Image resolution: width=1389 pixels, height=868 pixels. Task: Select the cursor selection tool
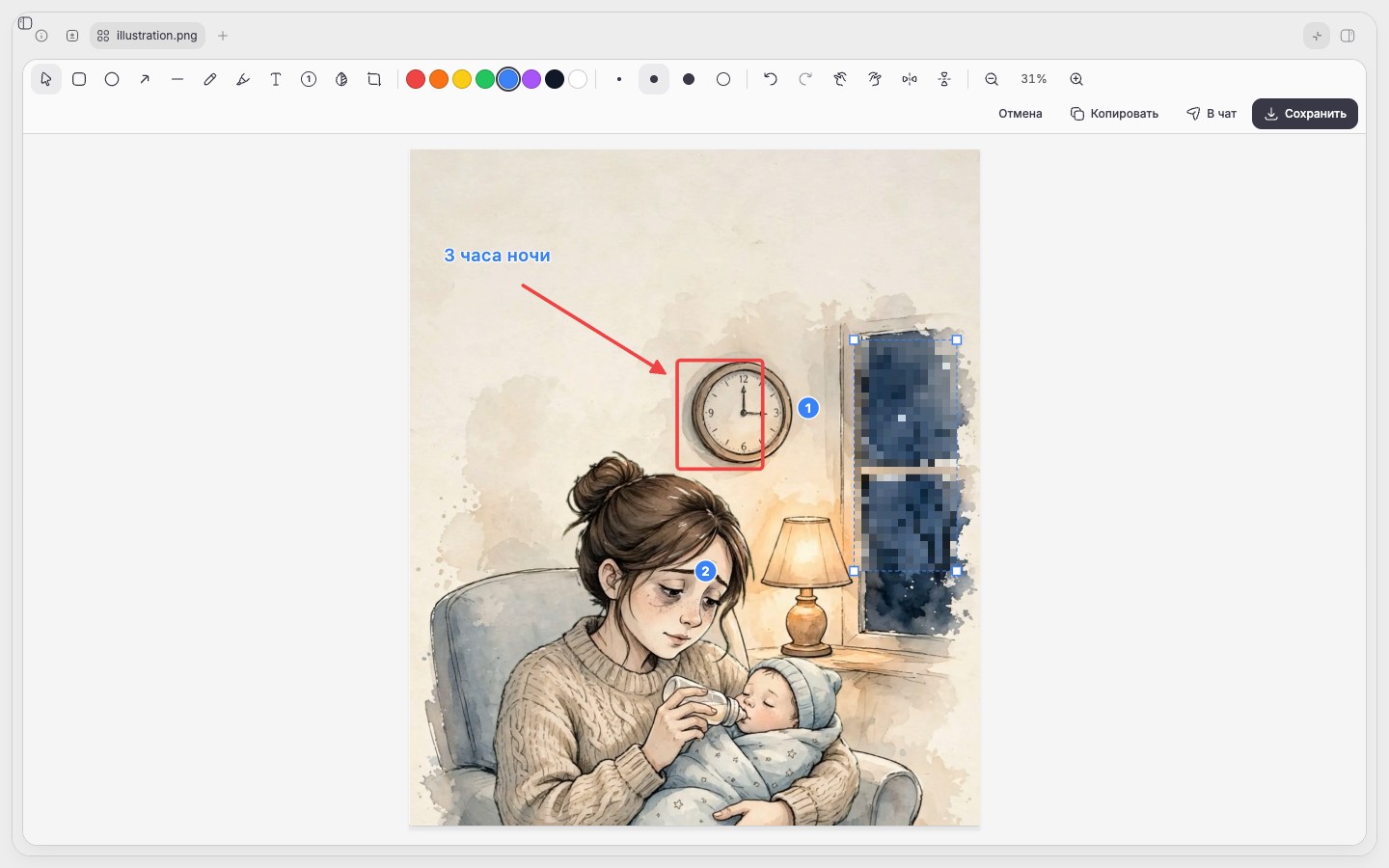tap(46, 79)
